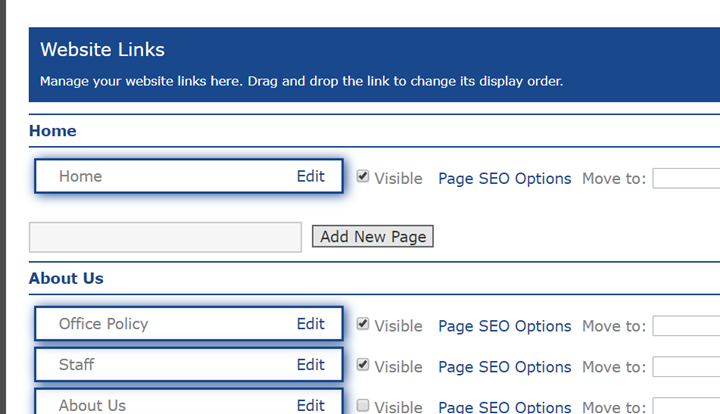The height and width of the screenshot is (414, 720).
Task: Focus the new page name text field
Action: [165, 237]
